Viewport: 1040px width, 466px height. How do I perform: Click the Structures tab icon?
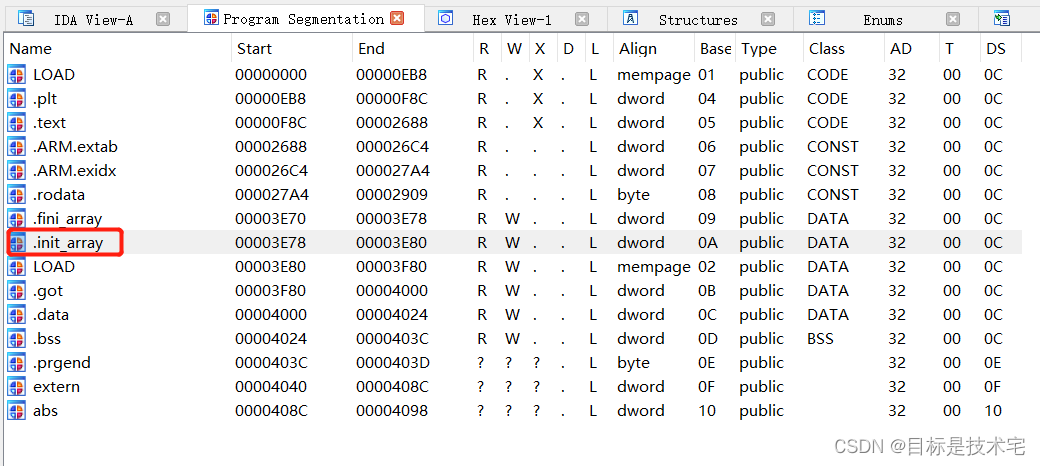point(631,19)
